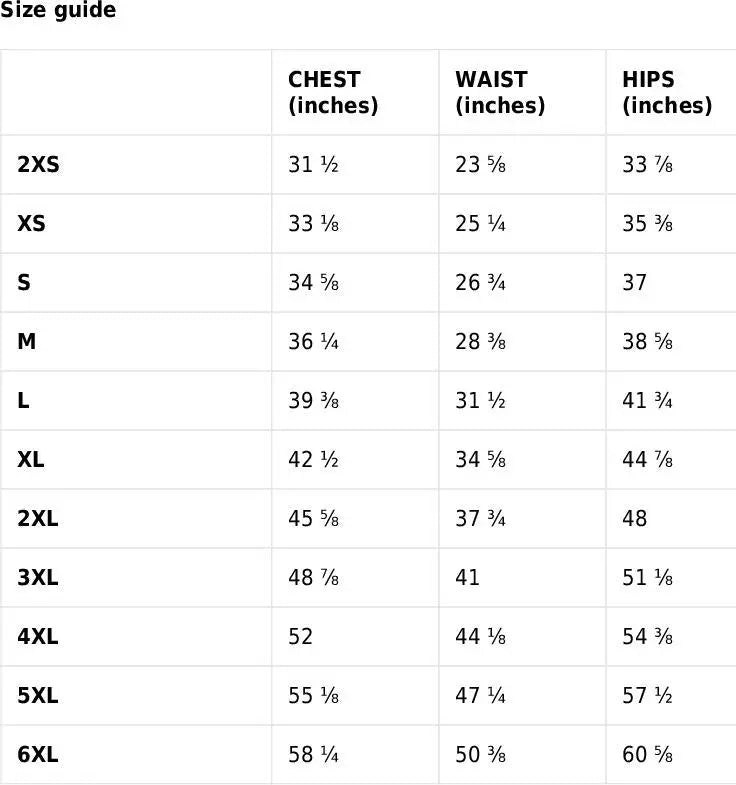Select the CHEST (inches) column header
This screenshot has width=736, height=785.
[x=333, y=92]
